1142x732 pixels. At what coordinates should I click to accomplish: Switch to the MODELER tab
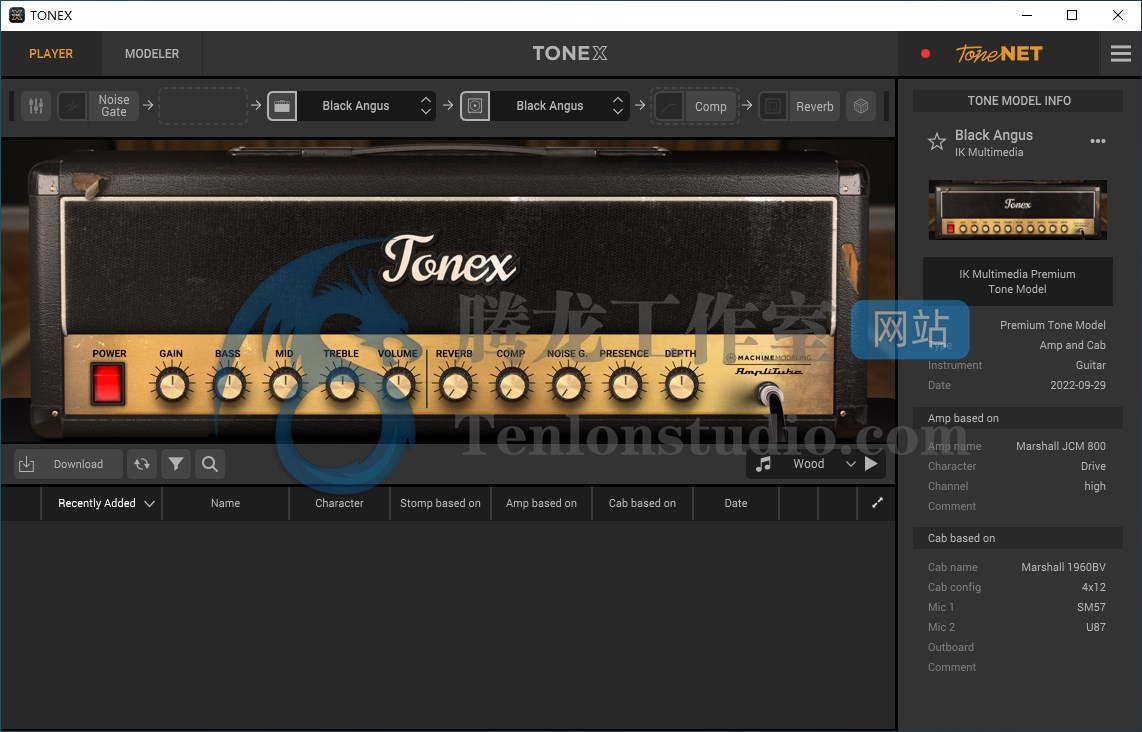coord(151,54)
